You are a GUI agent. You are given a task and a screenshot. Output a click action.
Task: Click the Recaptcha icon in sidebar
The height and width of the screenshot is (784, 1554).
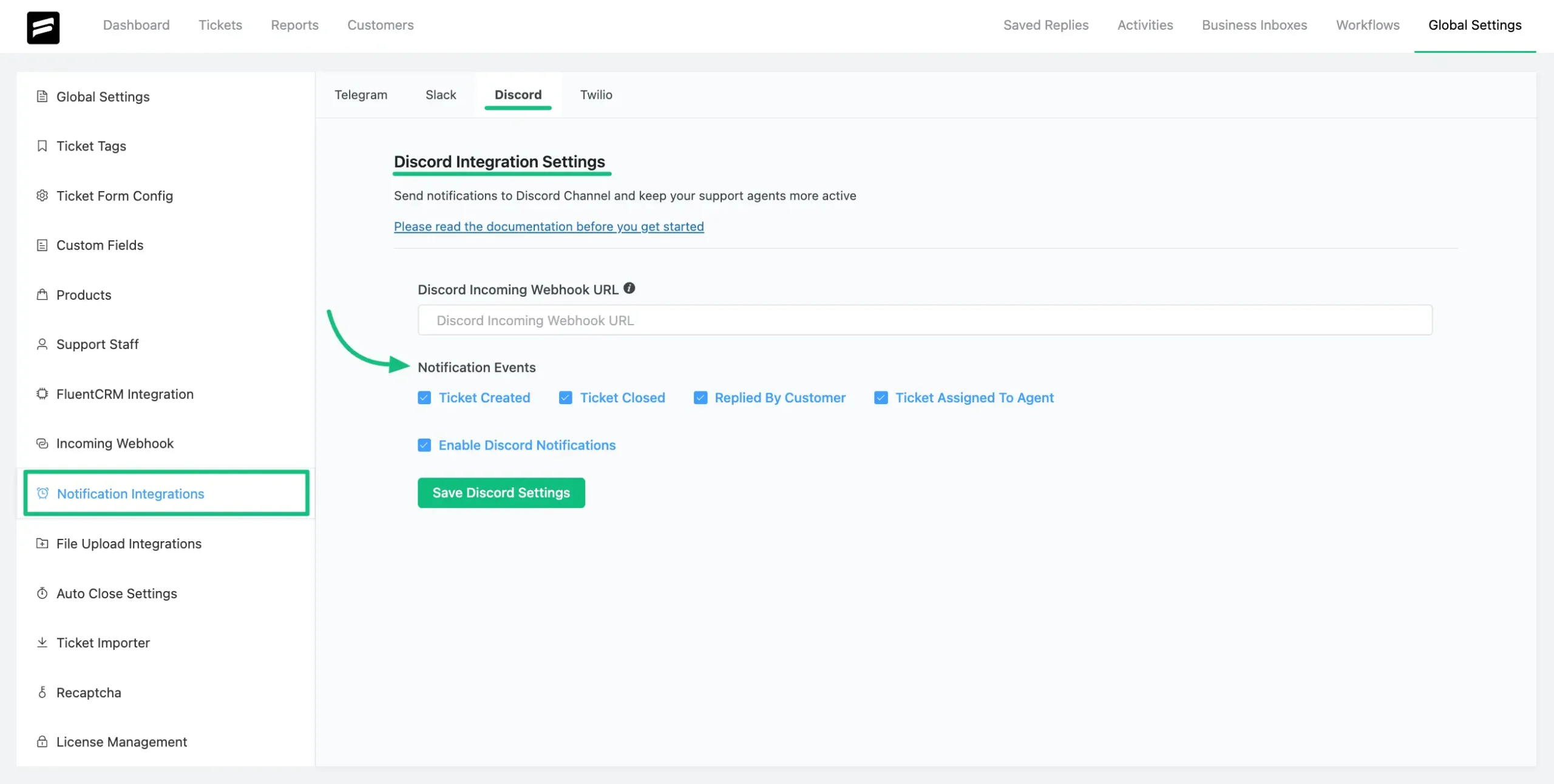(42, 692)
